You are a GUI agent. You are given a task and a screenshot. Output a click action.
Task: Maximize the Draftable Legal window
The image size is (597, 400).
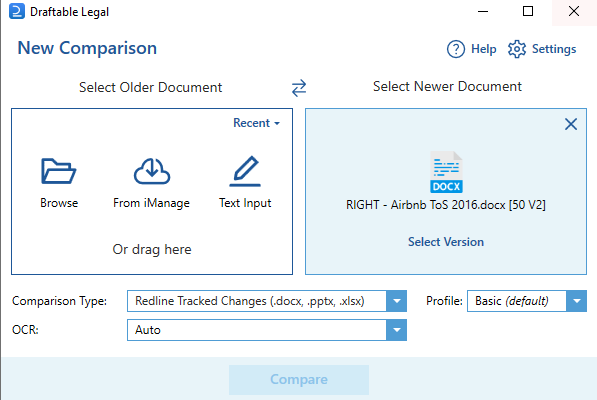coord(528,11)
